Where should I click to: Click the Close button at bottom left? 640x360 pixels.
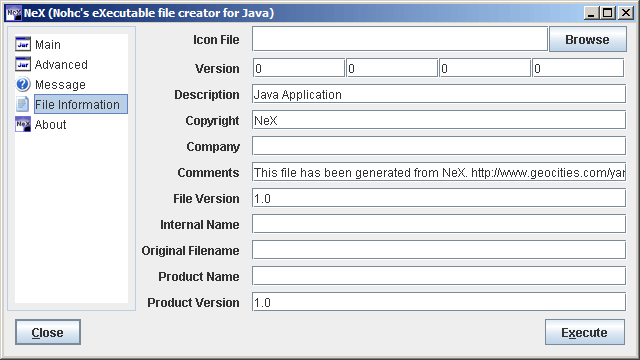[48, 332]
